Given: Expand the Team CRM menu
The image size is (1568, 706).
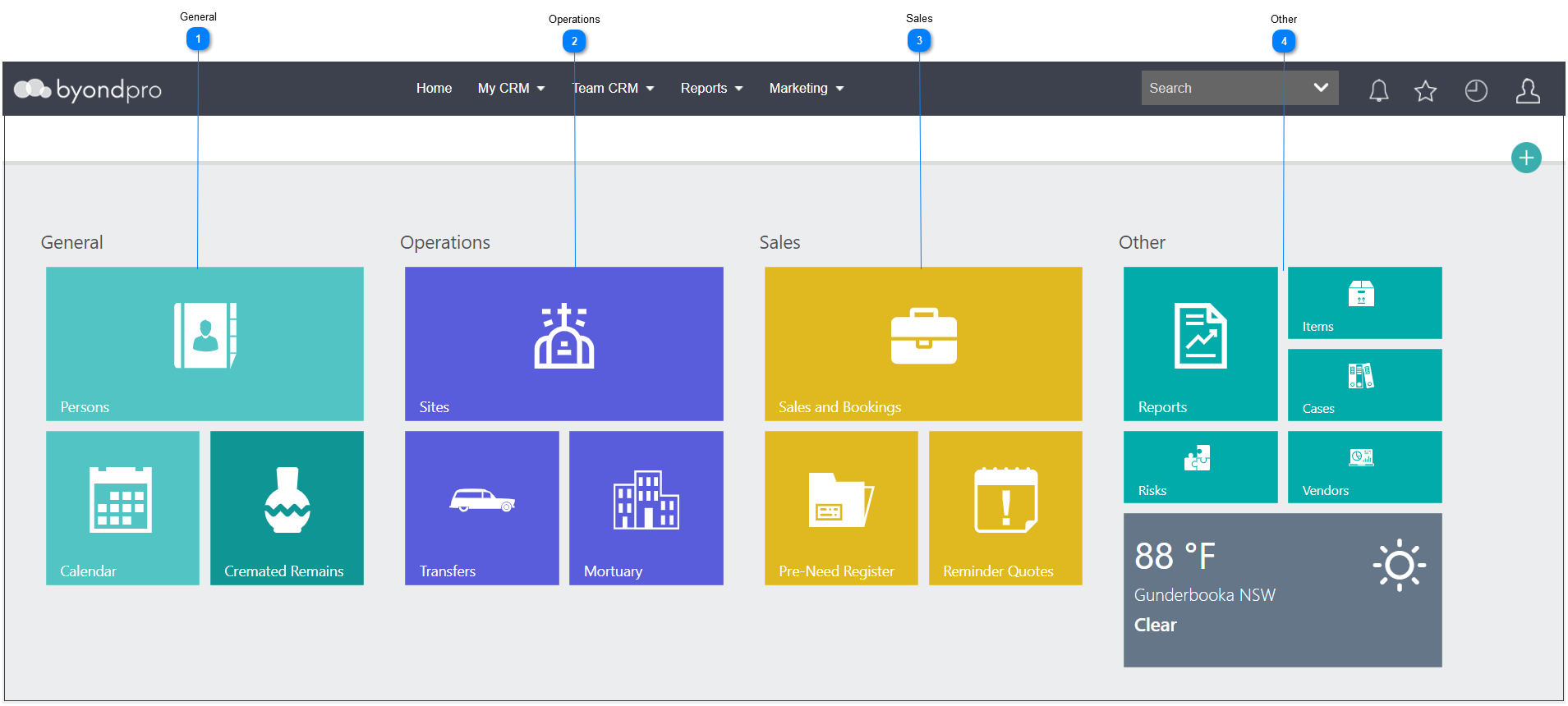Looking at the screenshot, I should (613, 88).
